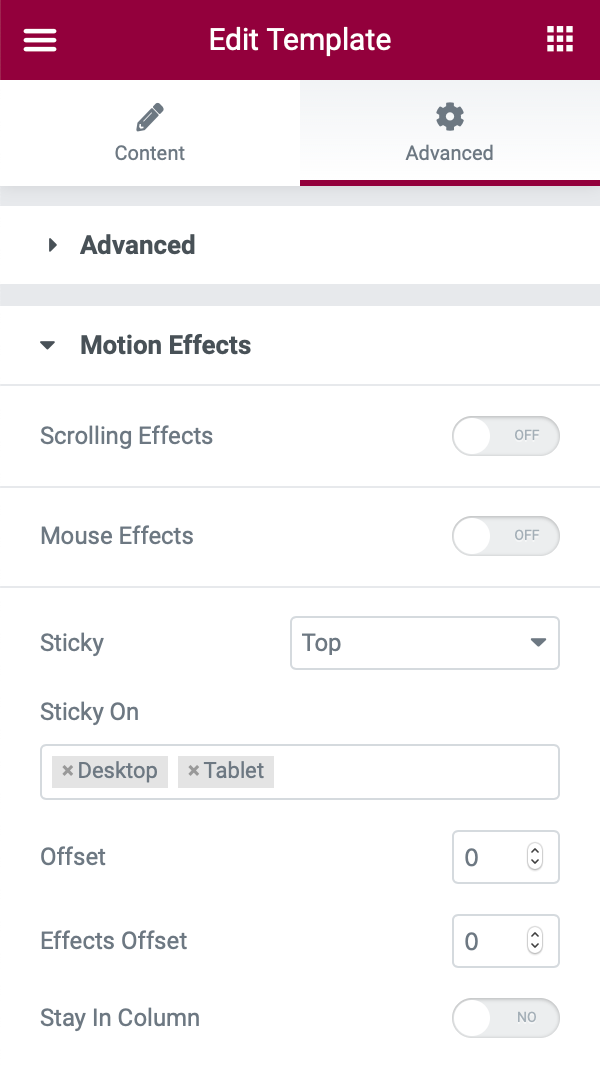Select the Advanced tab label
Image resolution: width=600 pixels, height=1068 pixels.
coord(449,153)
